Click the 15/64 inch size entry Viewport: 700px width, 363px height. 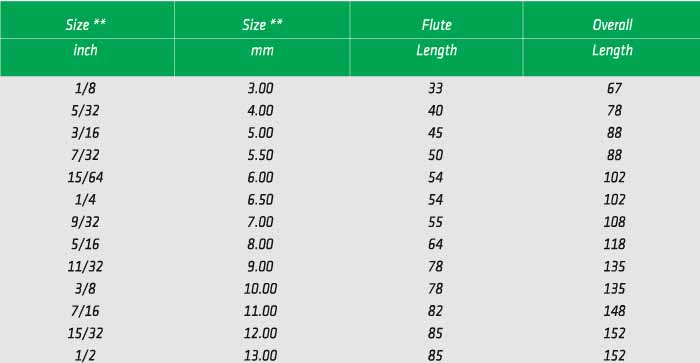85,177
